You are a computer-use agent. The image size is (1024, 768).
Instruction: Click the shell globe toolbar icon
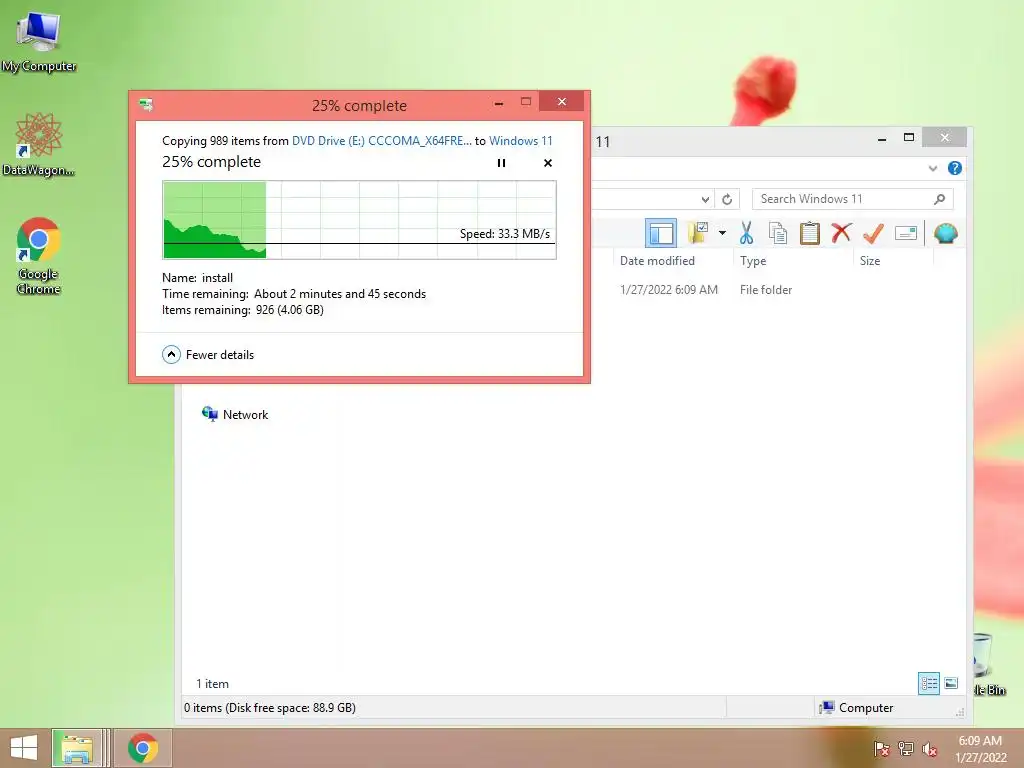pos(946,233)
